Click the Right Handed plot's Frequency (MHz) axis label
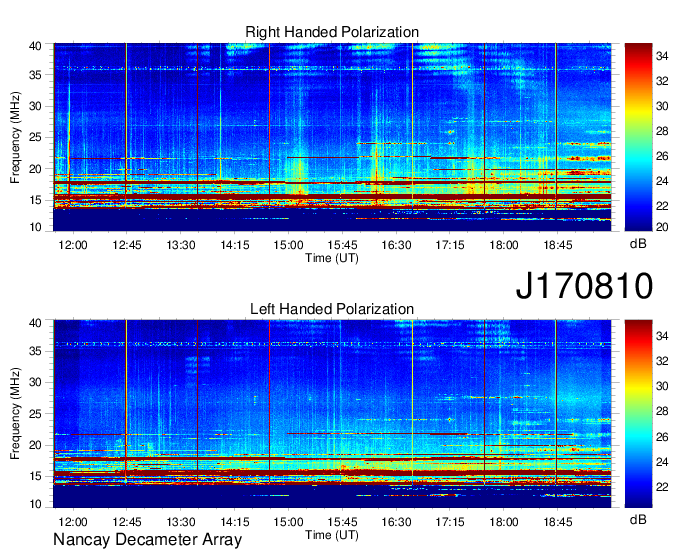 (x=15, y=137)
